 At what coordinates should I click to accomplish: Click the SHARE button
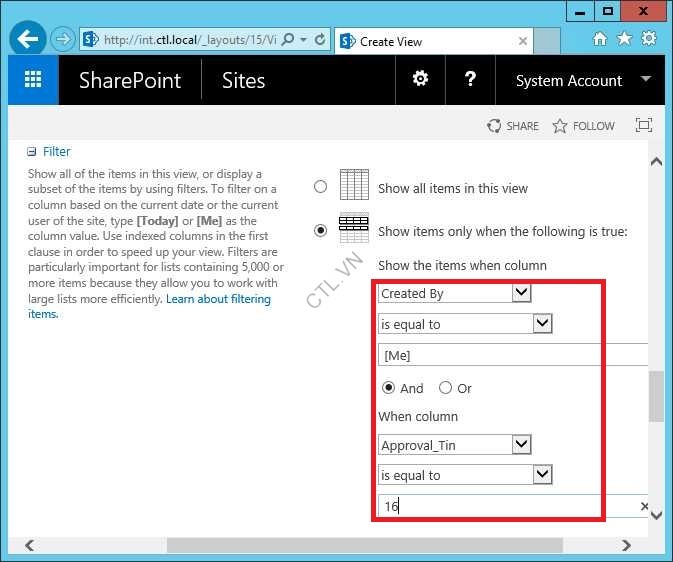point(513,126)
